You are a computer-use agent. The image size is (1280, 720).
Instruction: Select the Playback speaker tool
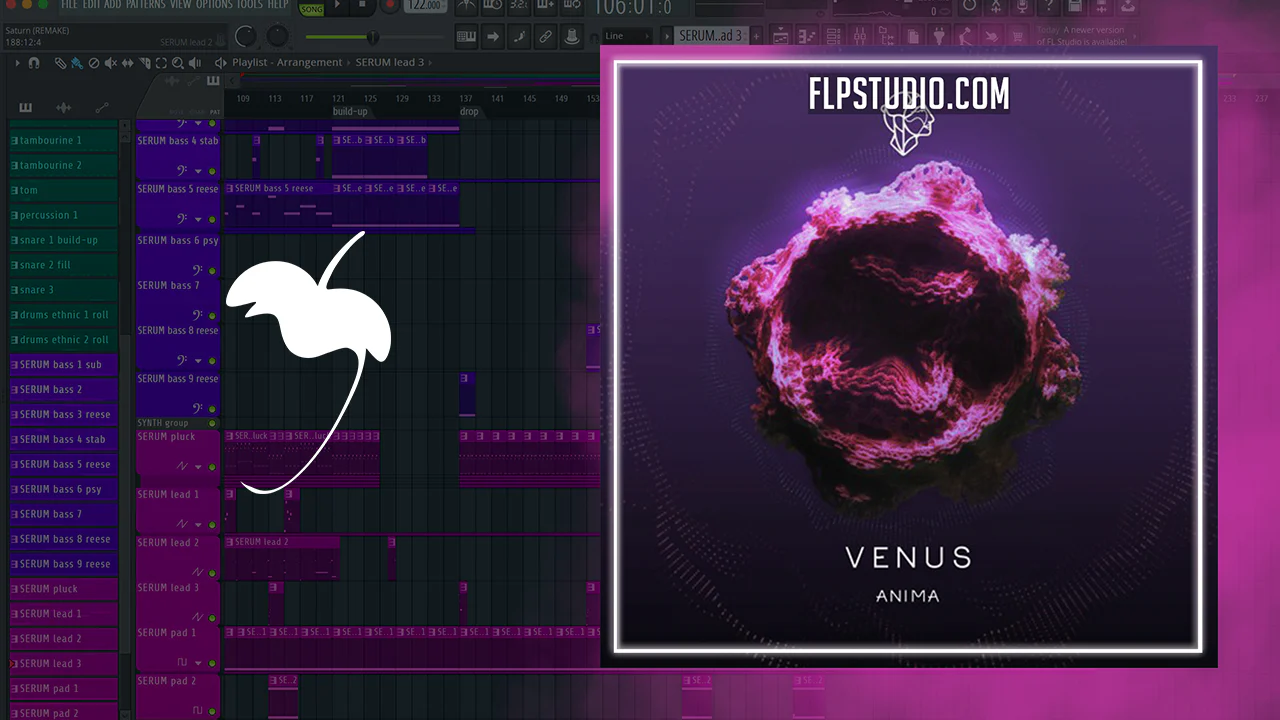coord(195,62)
